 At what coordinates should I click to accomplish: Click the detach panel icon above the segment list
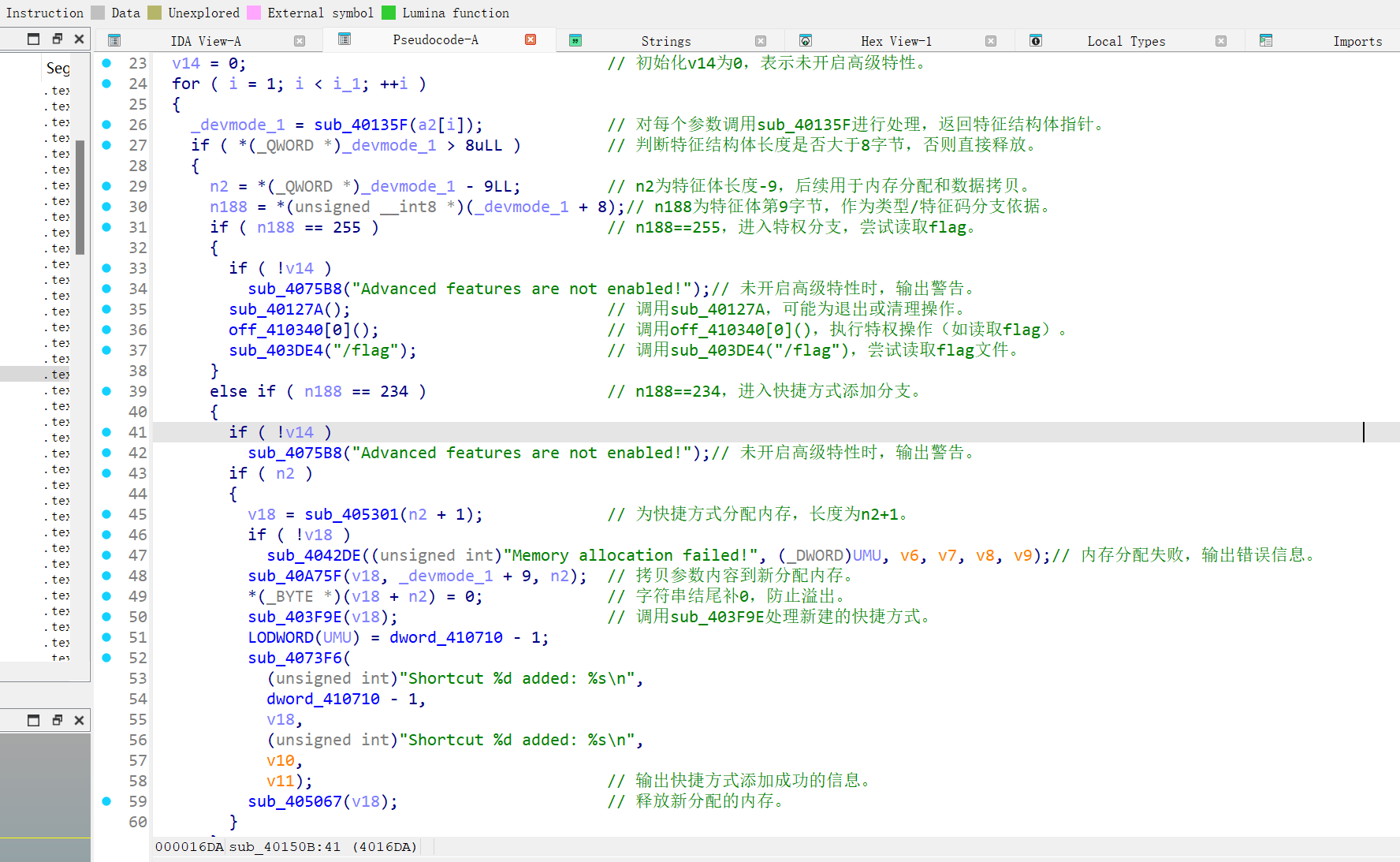pos(32,38)
